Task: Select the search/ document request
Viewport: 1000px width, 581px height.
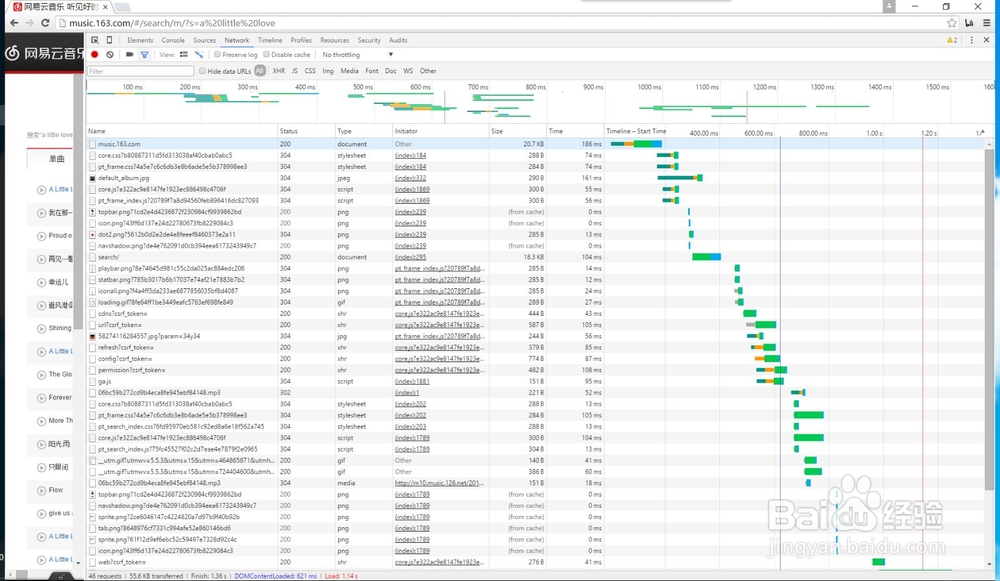Action: [536, 257]
